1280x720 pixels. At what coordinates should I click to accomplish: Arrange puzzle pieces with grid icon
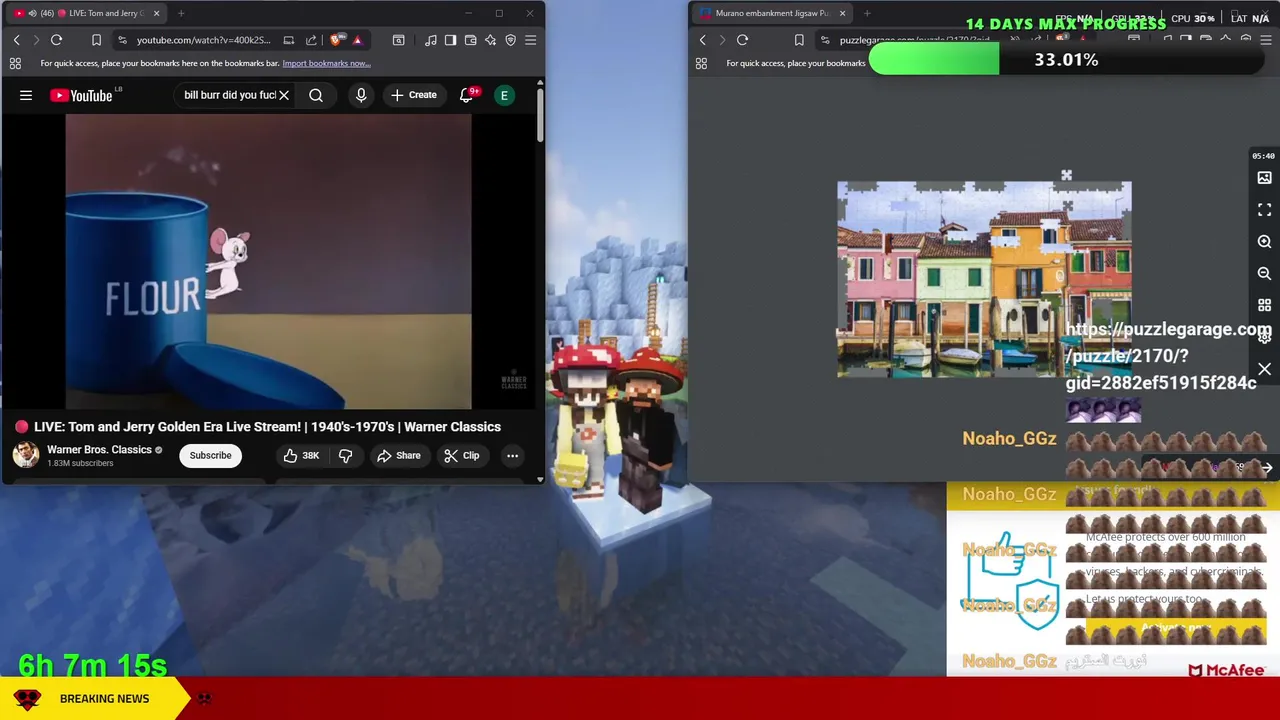click(x=1264, y=306)
